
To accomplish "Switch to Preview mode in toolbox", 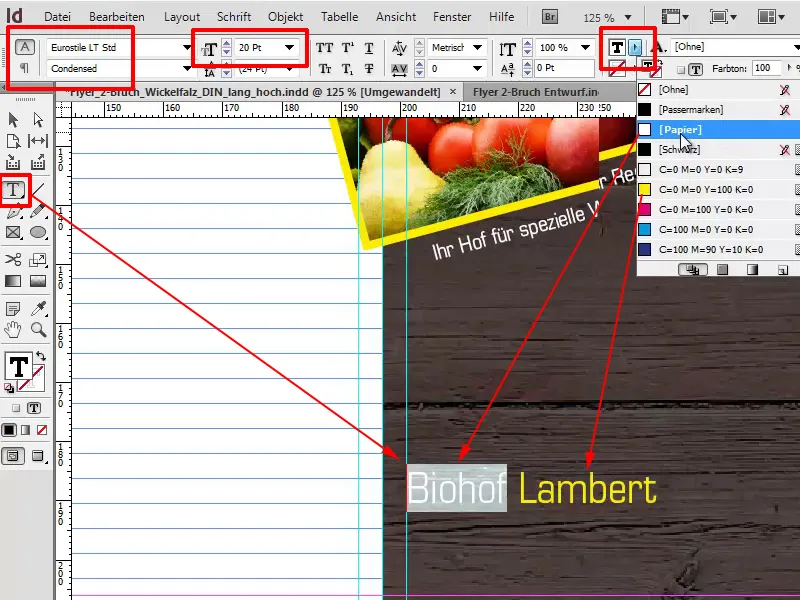I will click(x=38, y=456).
